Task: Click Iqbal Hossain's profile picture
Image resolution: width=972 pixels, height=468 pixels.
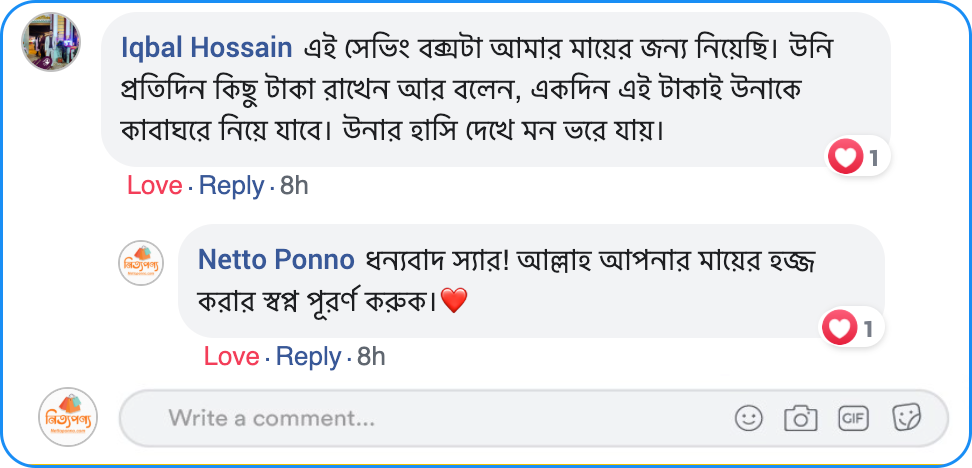Action: coord(51,43)
